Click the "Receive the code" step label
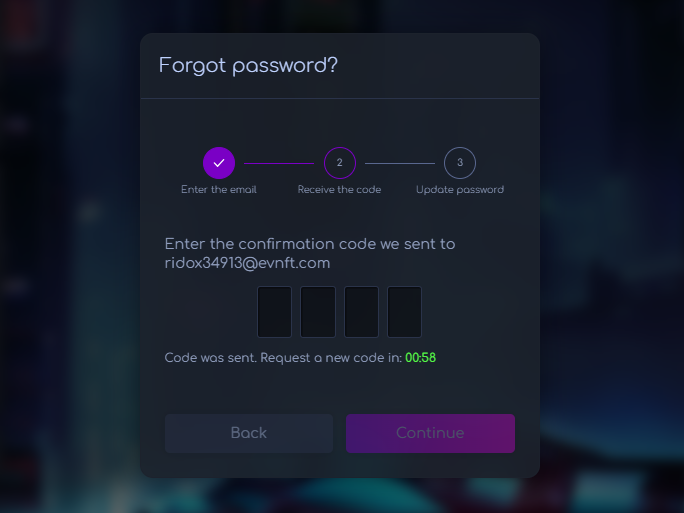The image size is (684, 513). [339, 190]
